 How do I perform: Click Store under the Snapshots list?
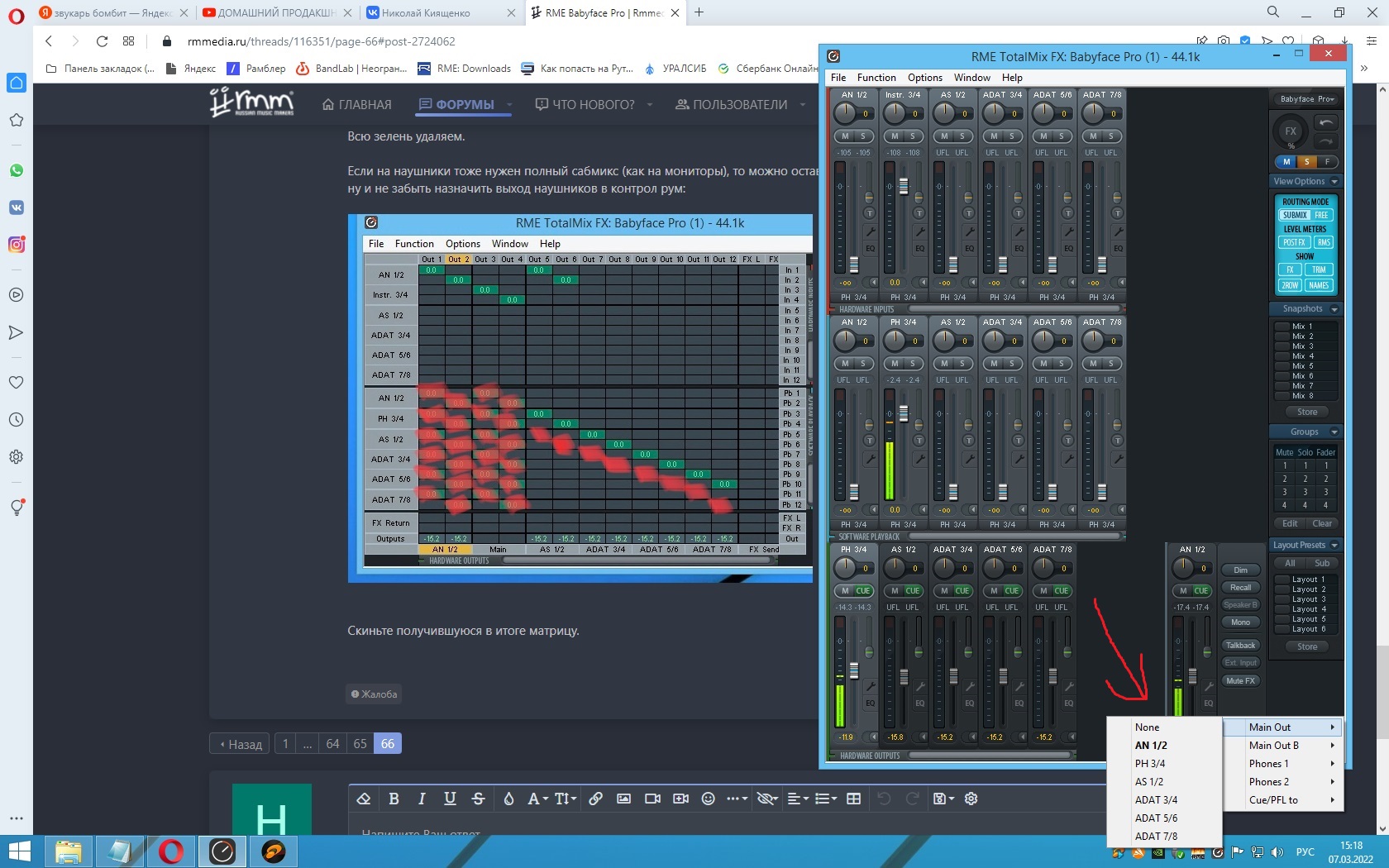tap(1307, 413)
